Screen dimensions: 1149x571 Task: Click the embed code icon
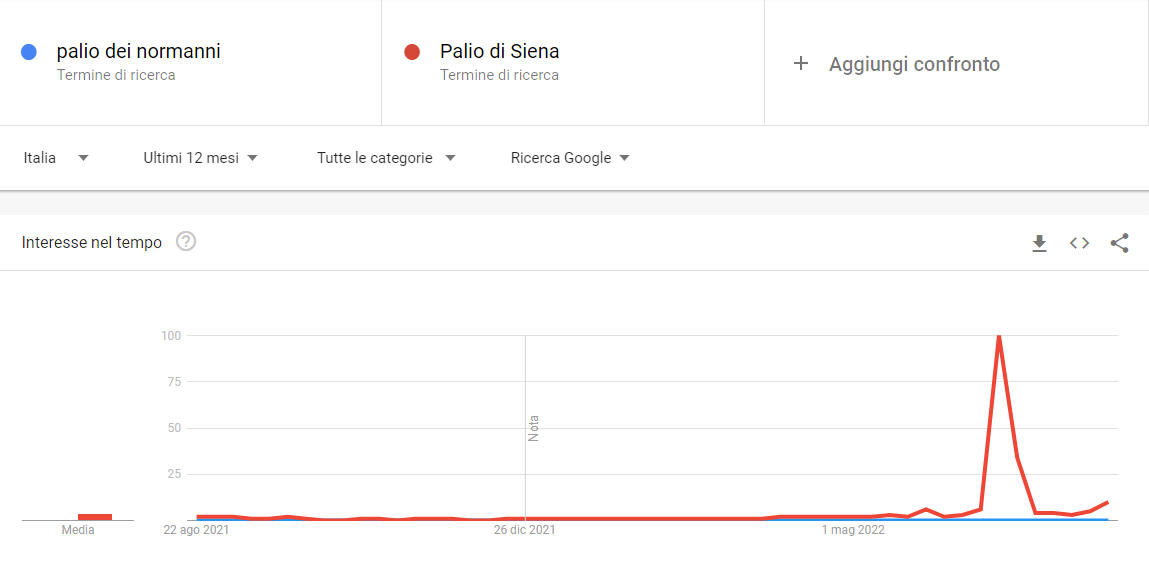coord(1079,243)
